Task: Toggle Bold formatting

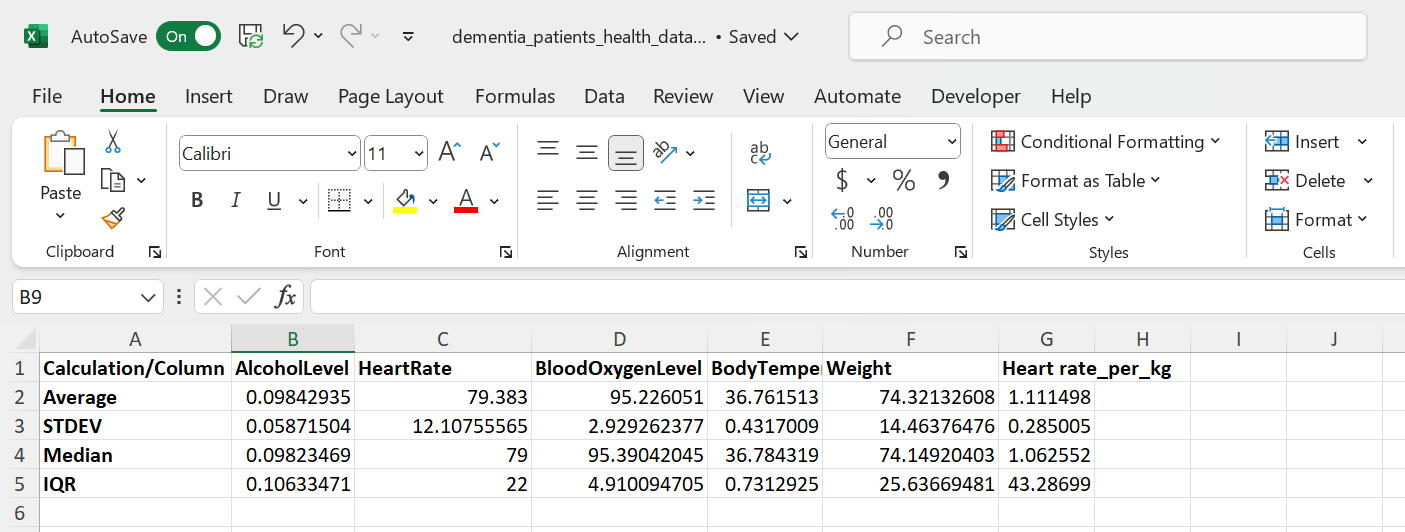Action: point(197,201)
